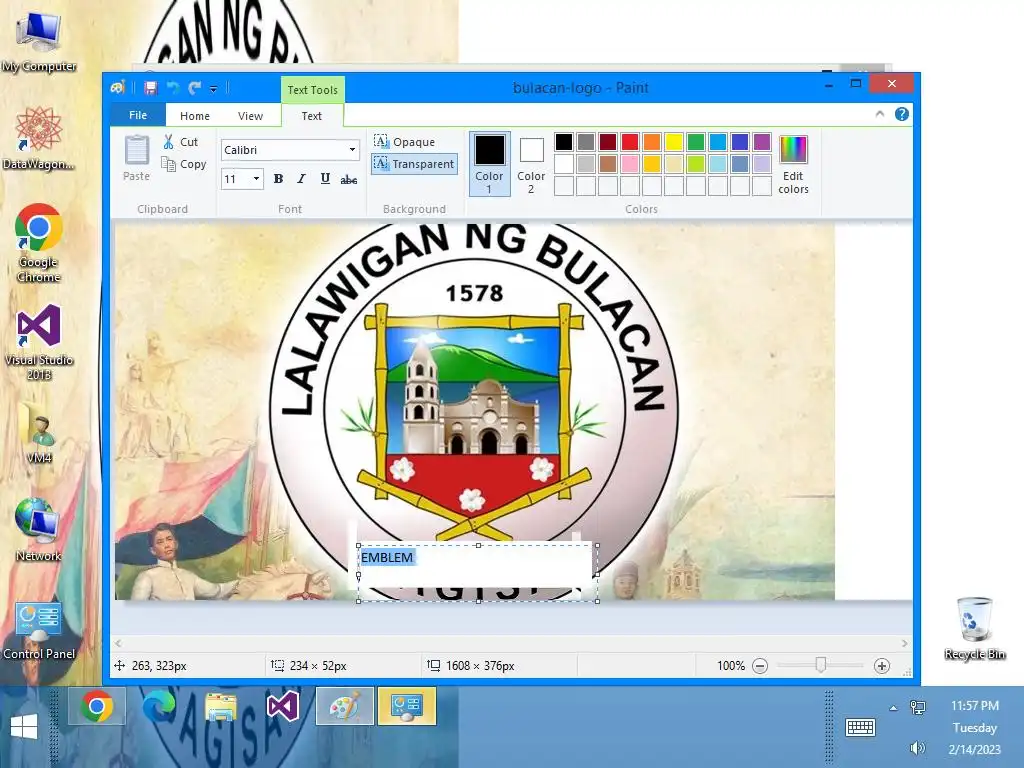
Task: Toggle italic formatting
Action: [x=301, y=179]
